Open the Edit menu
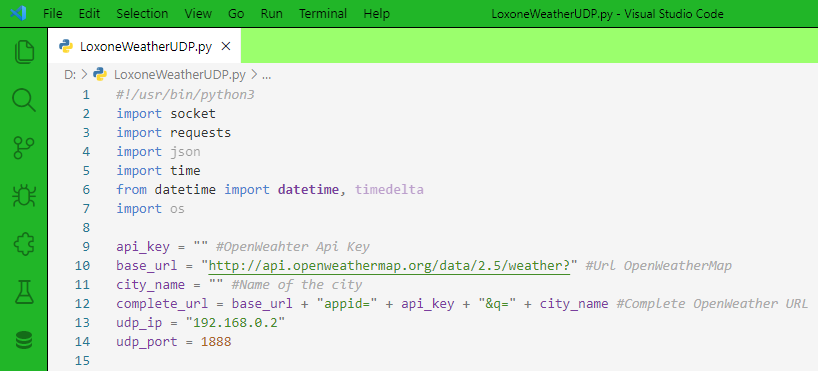This screenshot has width=818, height=371. click(x=89, y=14)
